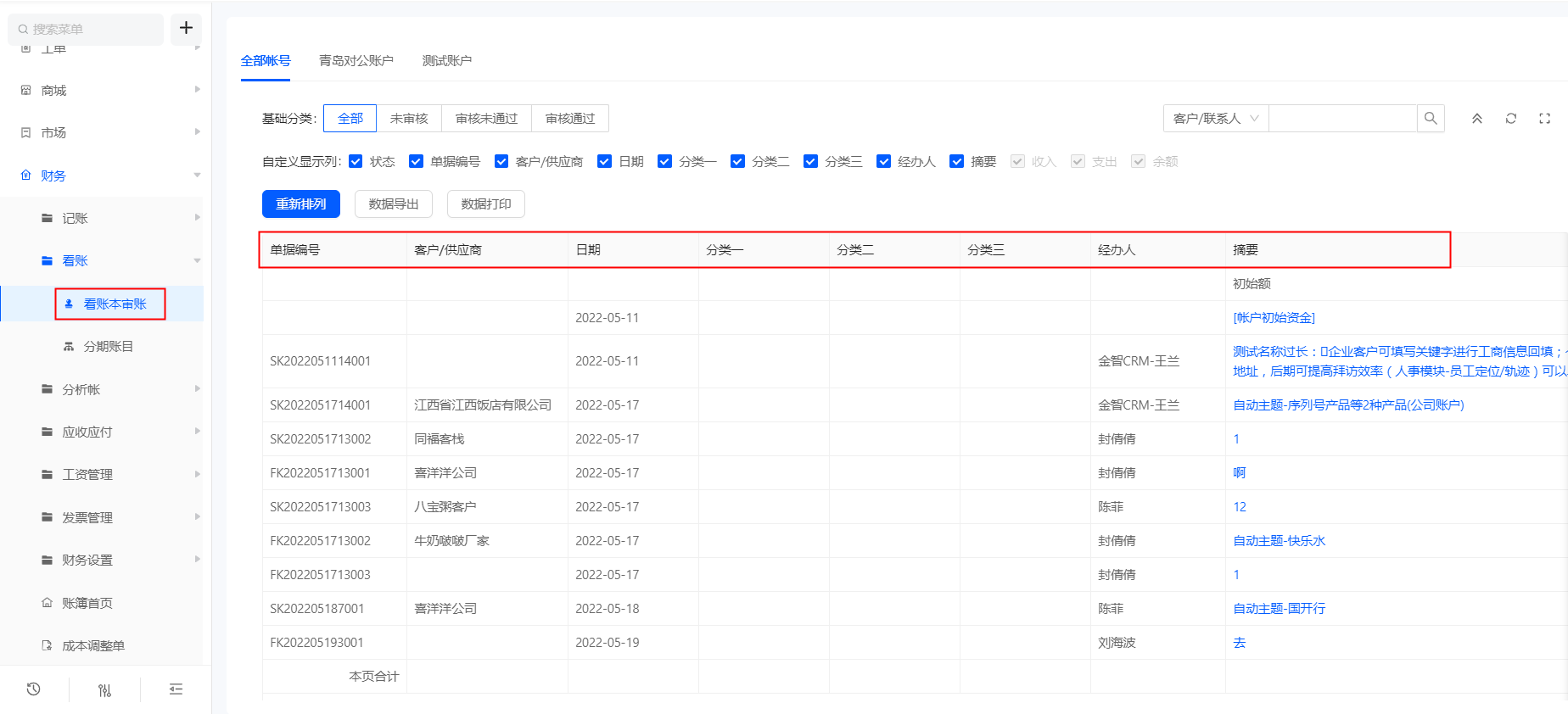Open history clock icon at sidebar bottom

34,689
